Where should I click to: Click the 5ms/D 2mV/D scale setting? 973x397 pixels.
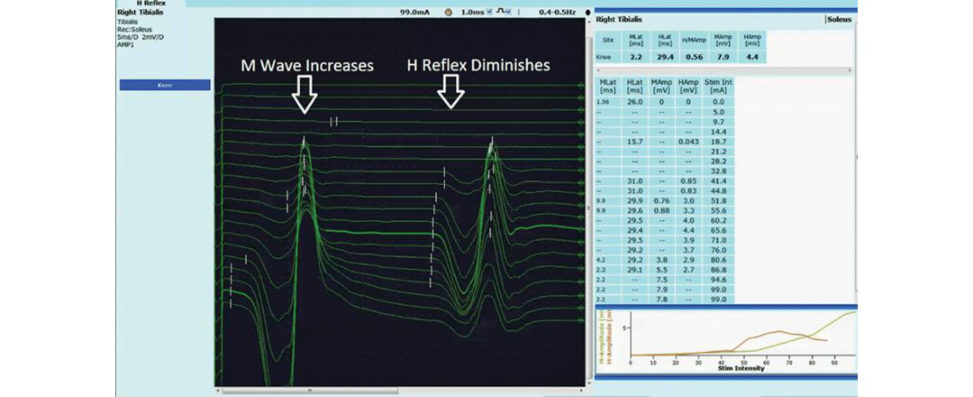point(140,37)
